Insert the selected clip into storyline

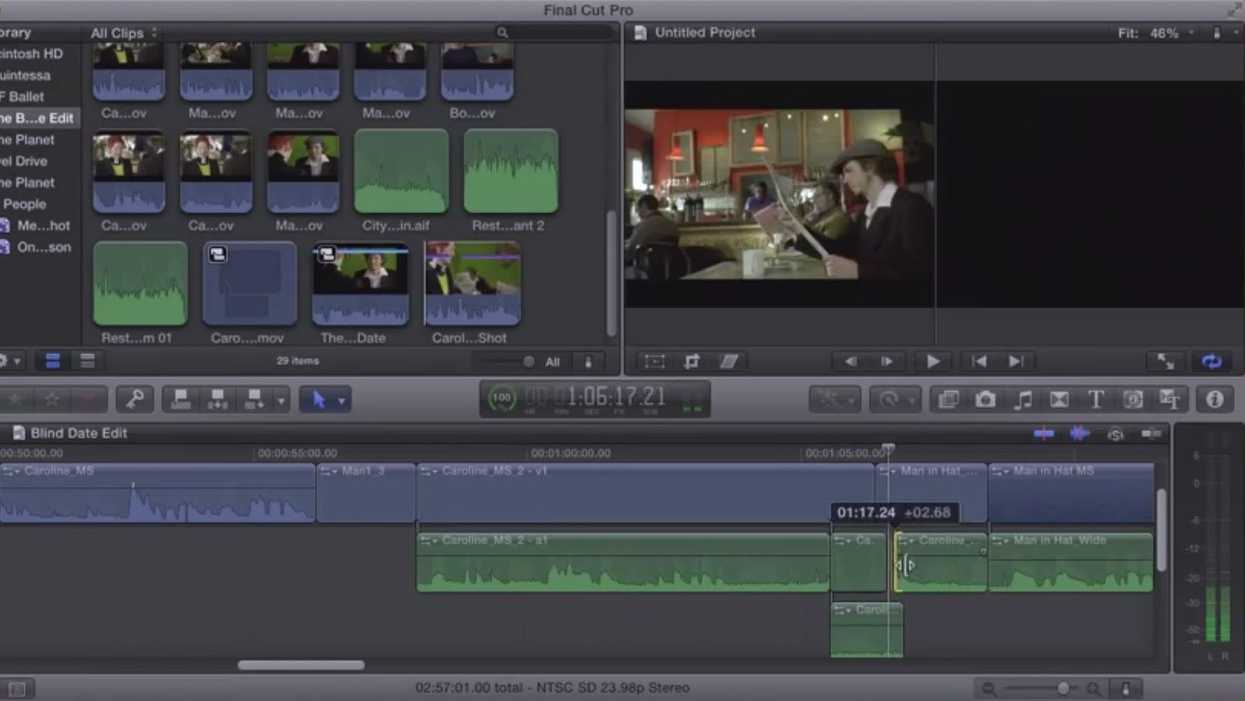point(218,400)
